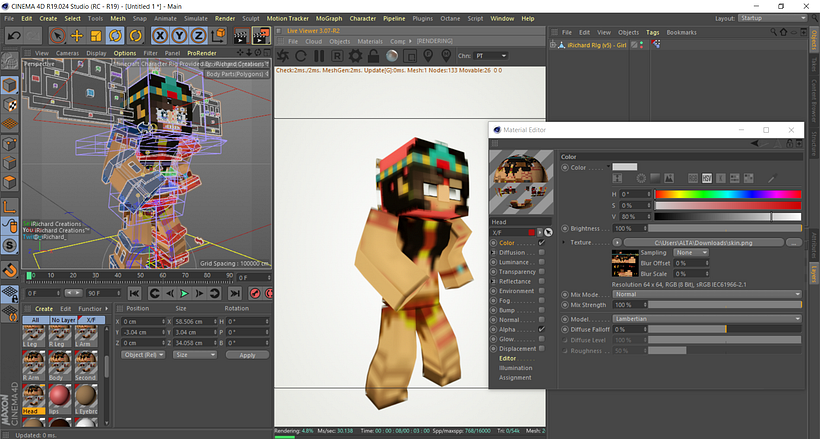The image size is (820, 439).
Task: Open the MoGraph menu
Action: (329, 18)
